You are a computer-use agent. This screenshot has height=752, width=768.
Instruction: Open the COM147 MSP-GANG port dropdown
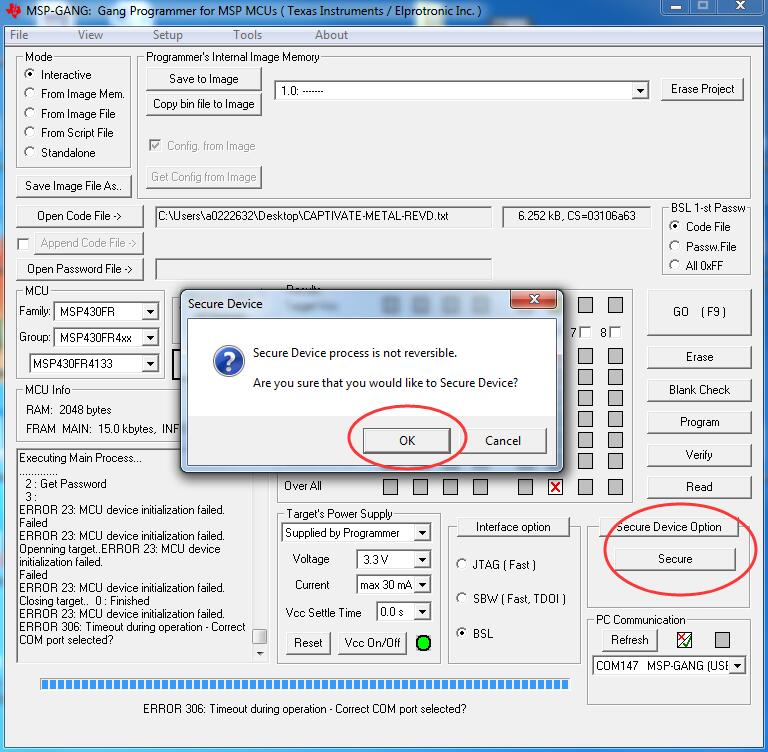737,665
